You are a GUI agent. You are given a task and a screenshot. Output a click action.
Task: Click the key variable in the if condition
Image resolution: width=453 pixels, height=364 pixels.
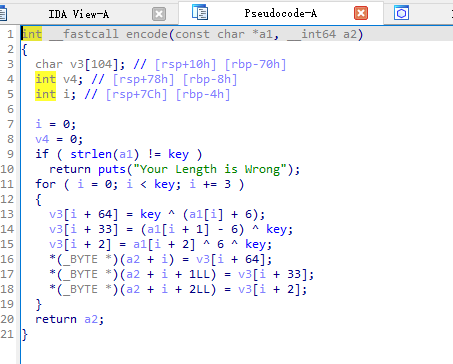coord(178,154)
